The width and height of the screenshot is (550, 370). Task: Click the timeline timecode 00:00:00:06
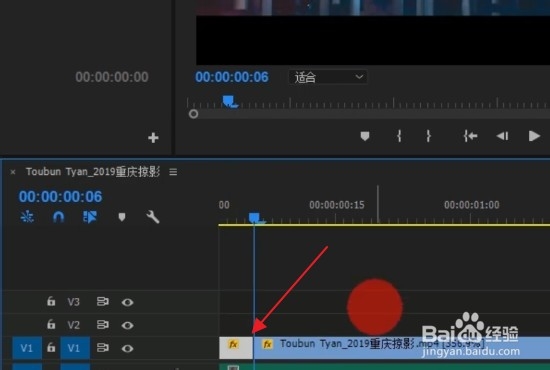pos(60,197)
